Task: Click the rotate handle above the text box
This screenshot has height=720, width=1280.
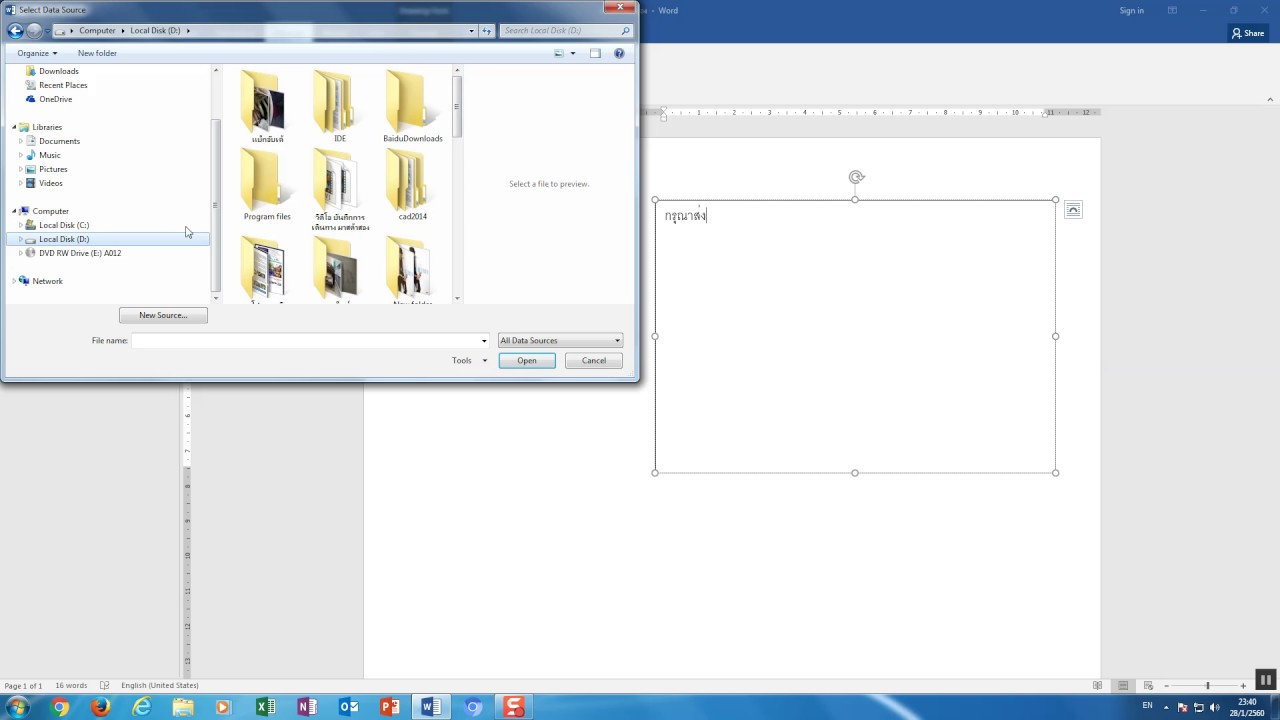Action: tap(856, 177)
